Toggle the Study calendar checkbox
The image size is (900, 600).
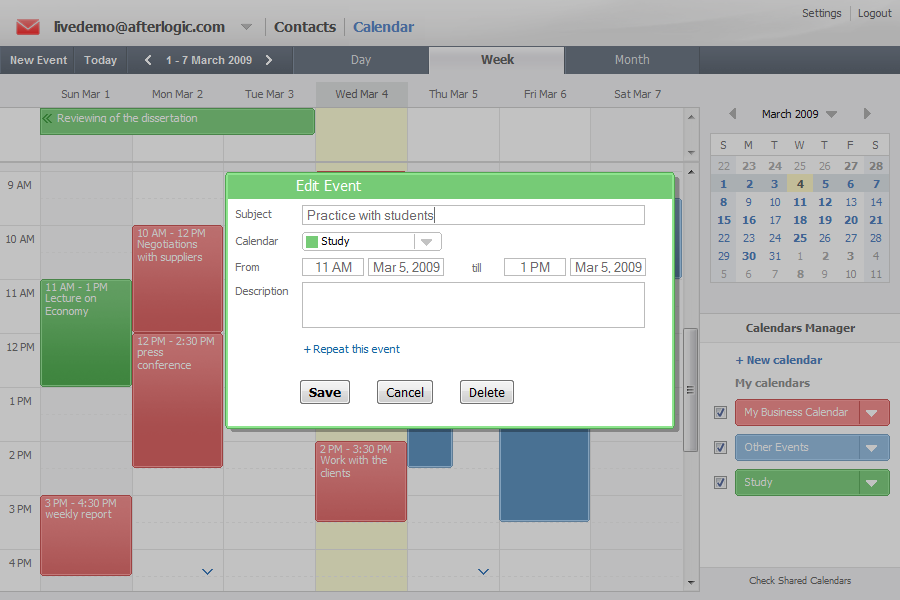720,483
